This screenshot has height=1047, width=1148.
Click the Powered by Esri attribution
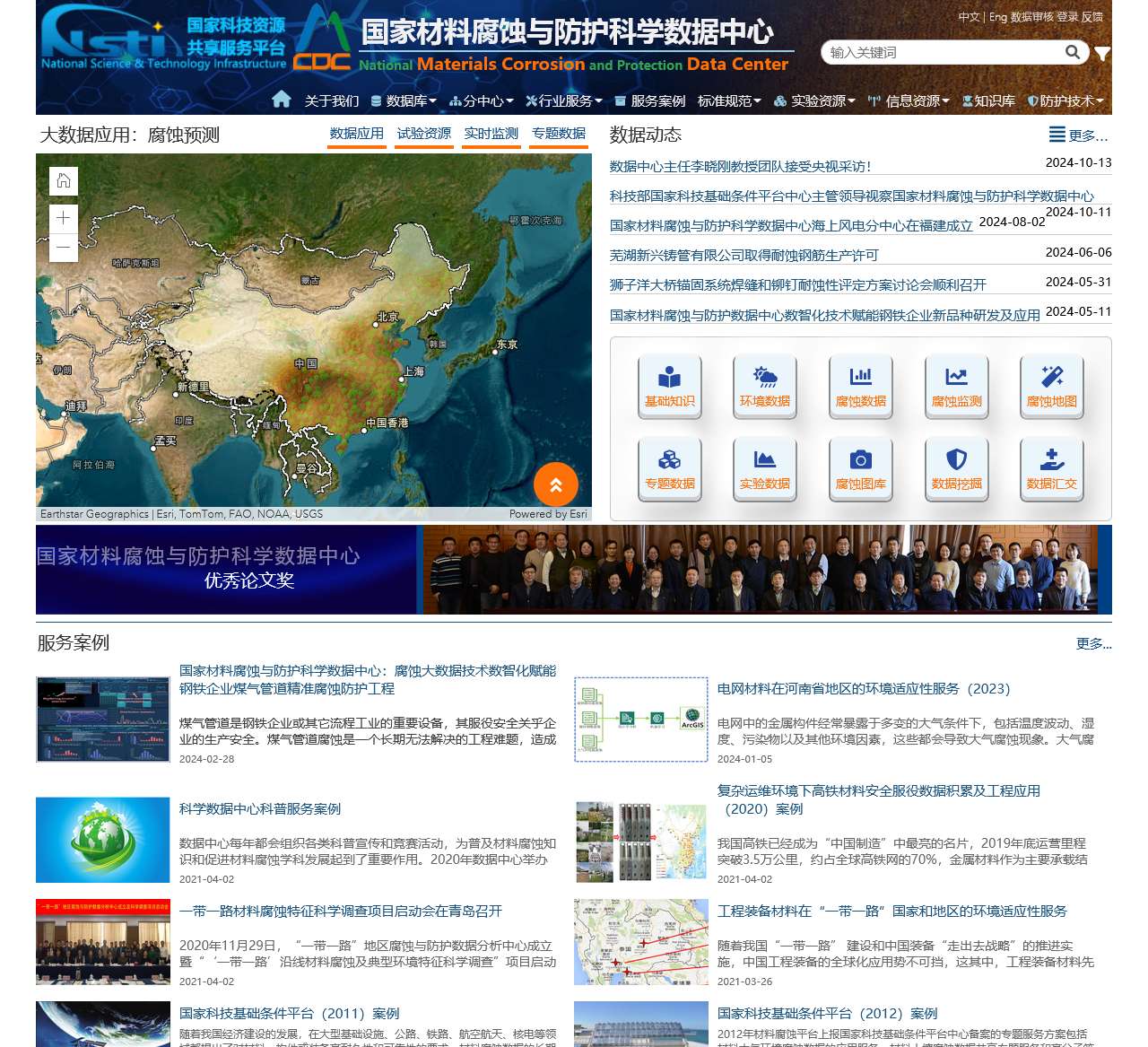548,514
